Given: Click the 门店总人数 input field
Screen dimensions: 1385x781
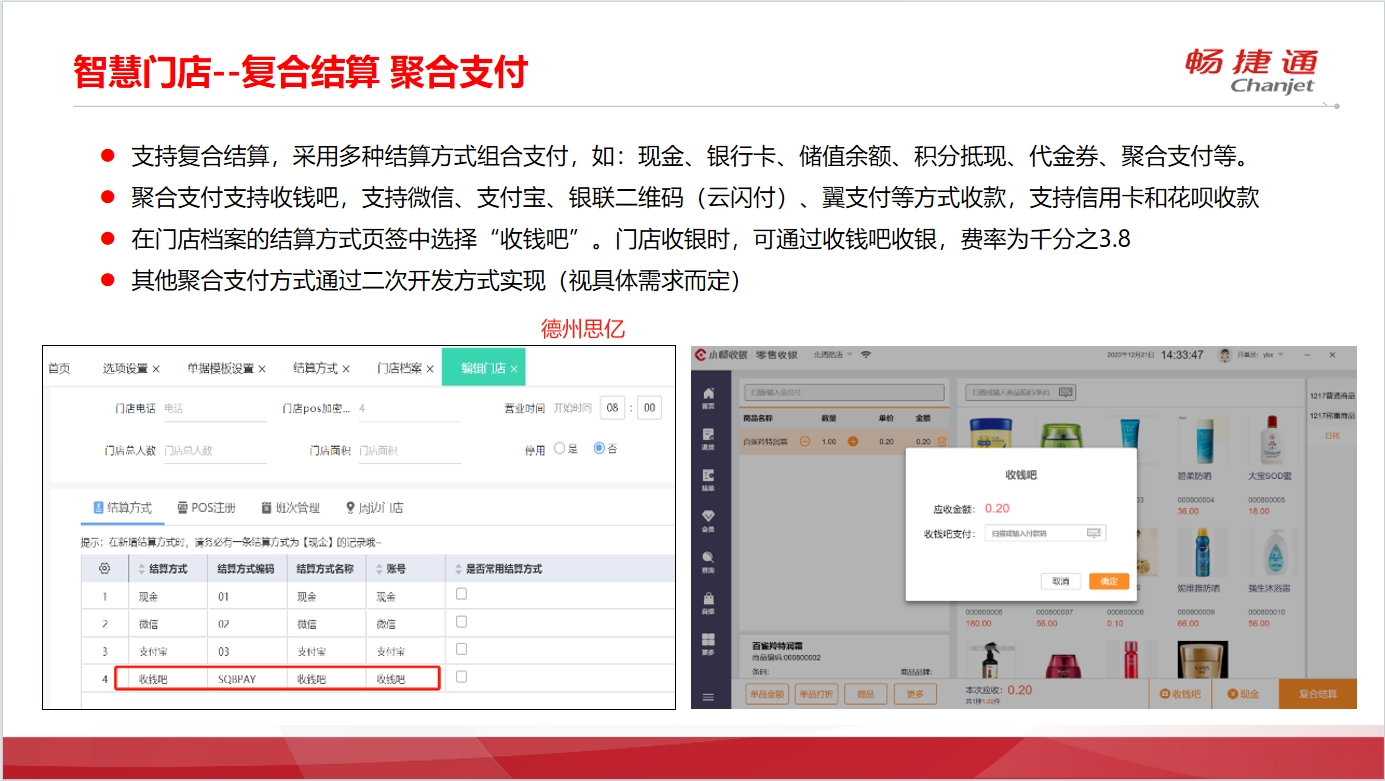Looking at the screenshot, I should pyautogui.click(x=213, y=450).
